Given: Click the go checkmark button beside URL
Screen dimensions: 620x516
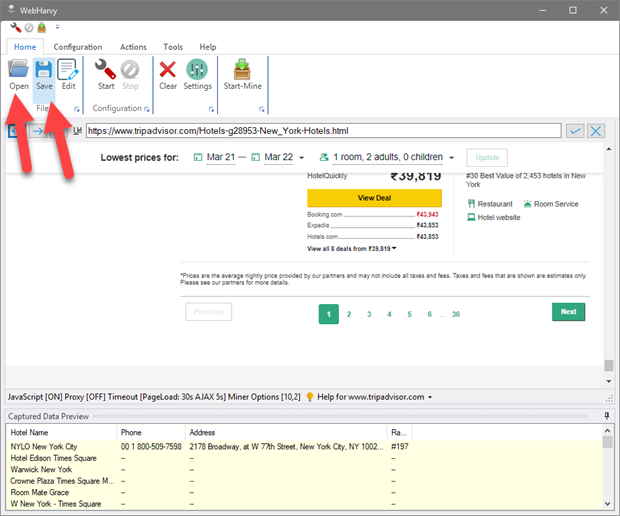Looking at the screenshot, I should pos(575,131).
